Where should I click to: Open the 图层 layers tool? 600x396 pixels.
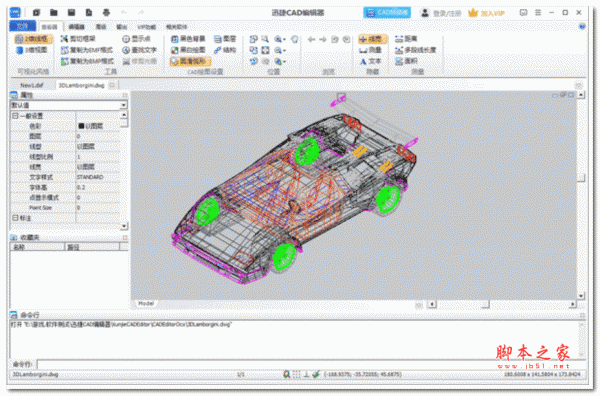(225, 39)
